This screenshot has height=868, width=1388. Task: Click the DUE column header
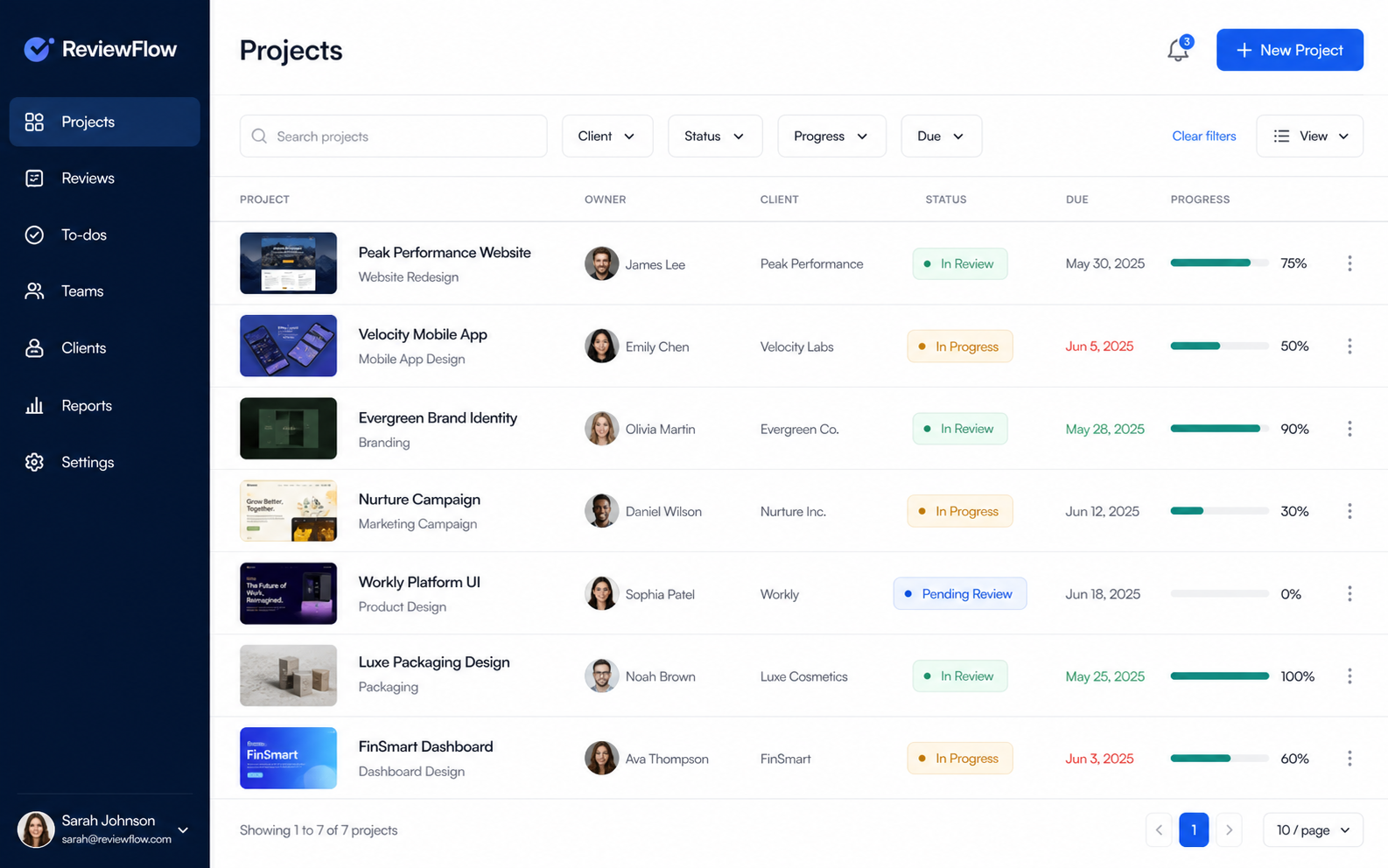click(x=1076, y=199)
